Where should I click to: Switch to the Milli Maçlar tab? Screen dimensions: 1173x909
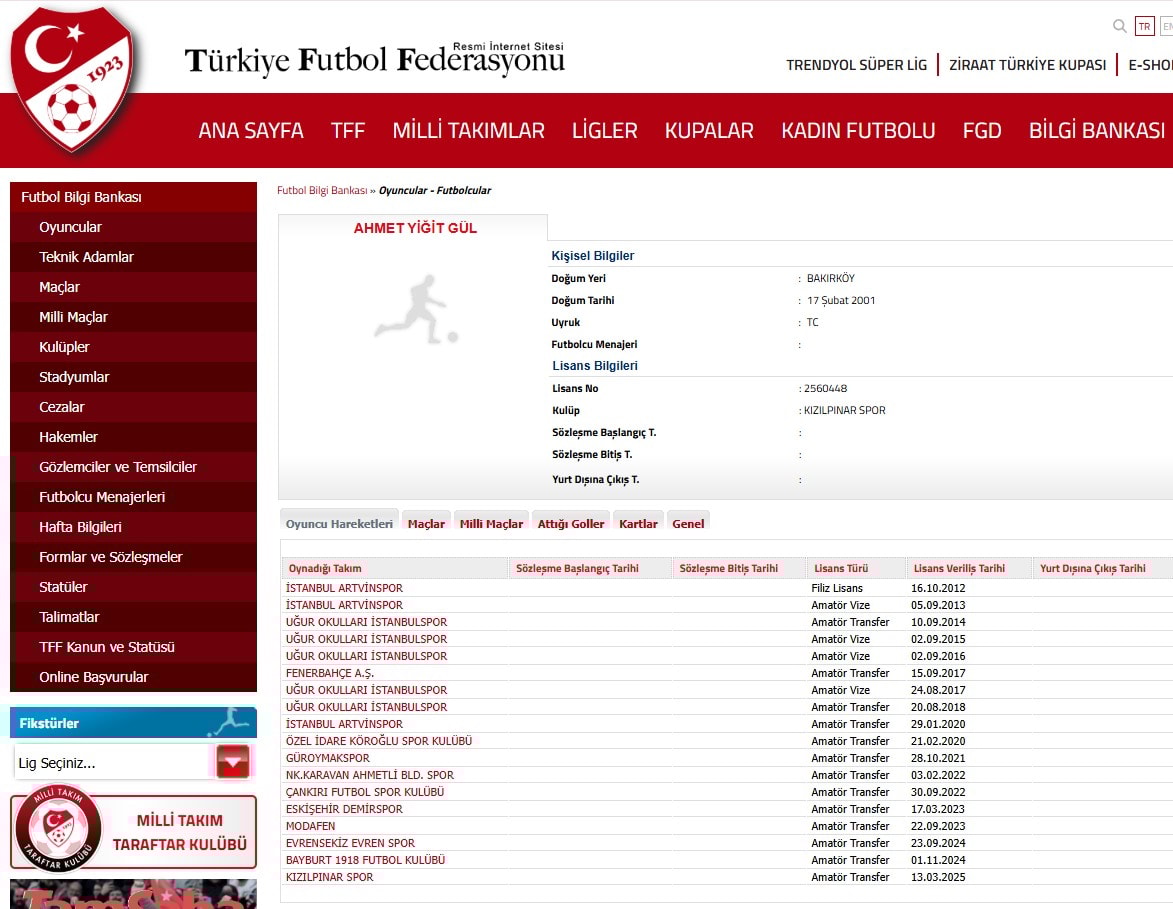[491, 523]
